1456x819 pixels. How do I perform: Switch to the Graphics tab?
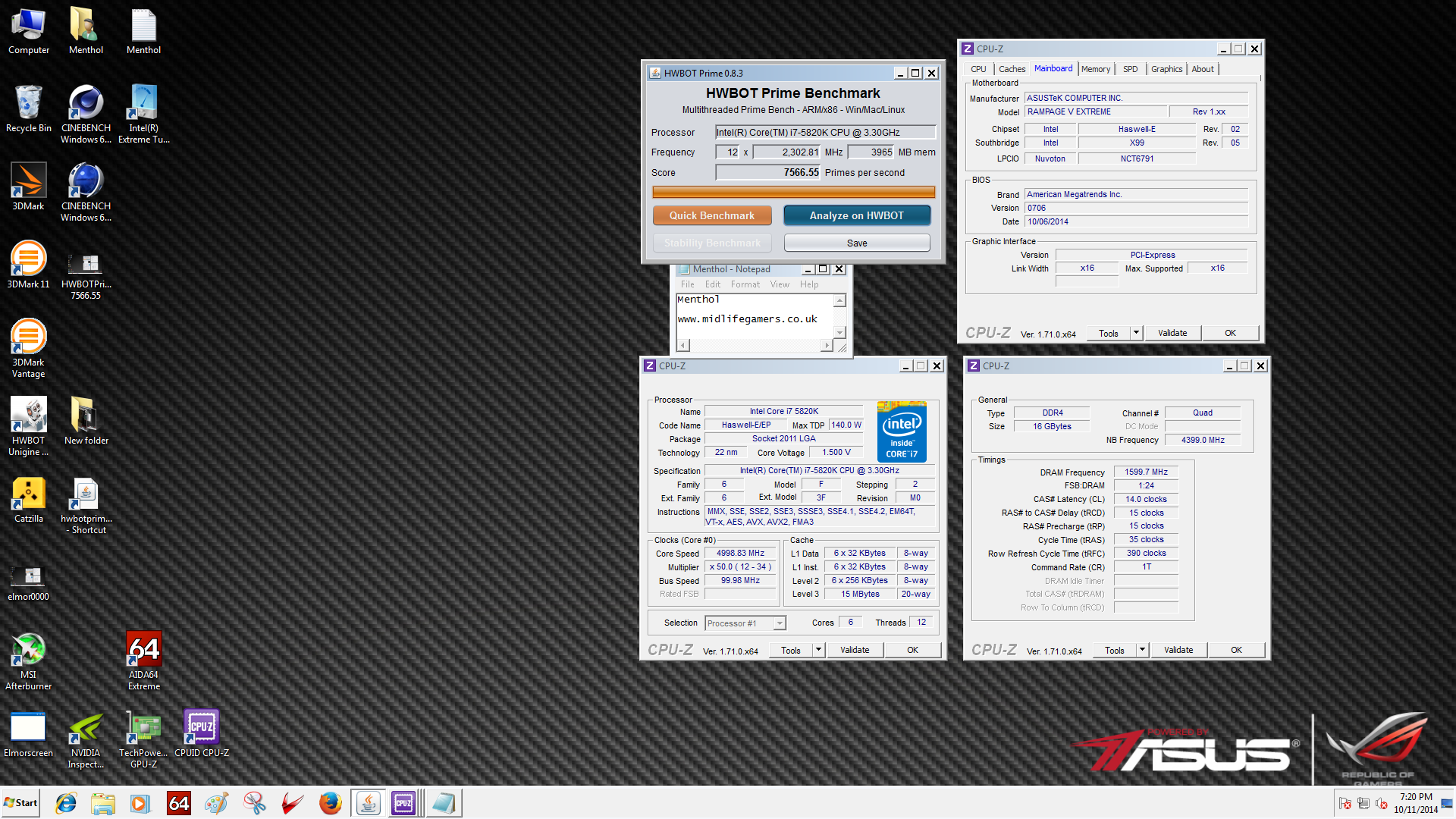(1166, 69)
